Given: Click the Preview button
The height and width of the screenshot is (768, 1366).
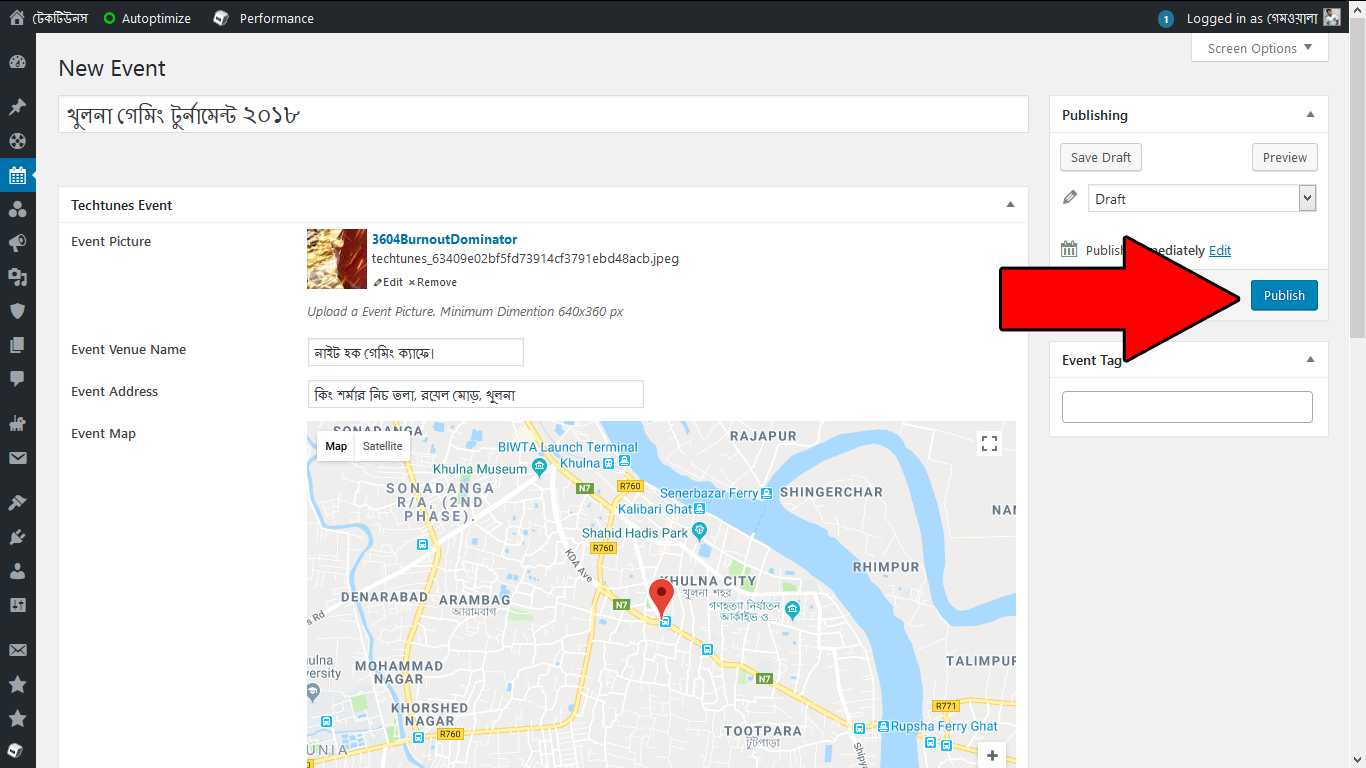Looking at the screenshot, I should pyautogui.click(x=1285, y=157).
